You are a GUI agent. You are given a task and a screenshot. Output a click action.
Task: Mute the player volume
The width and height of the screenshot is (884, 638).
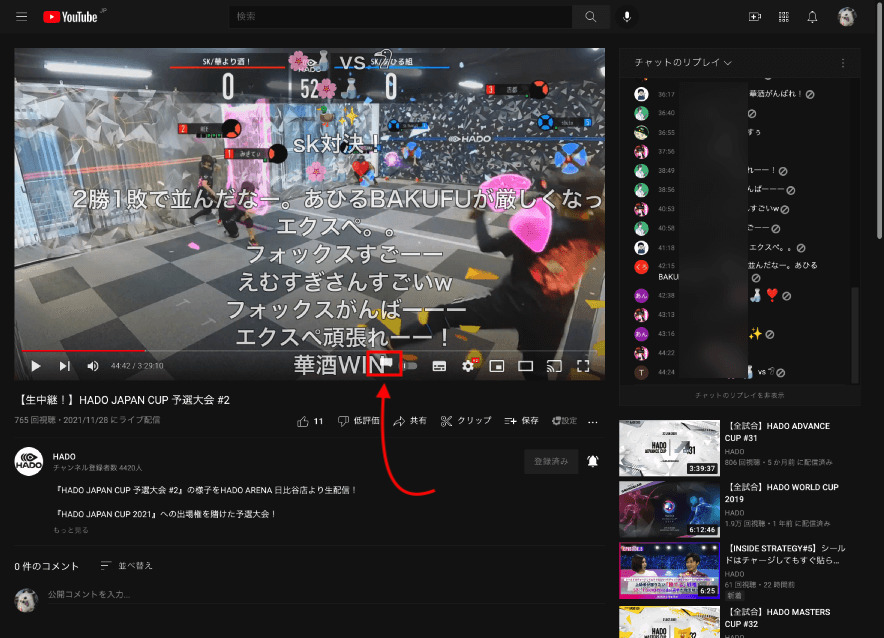coord(93,366)
